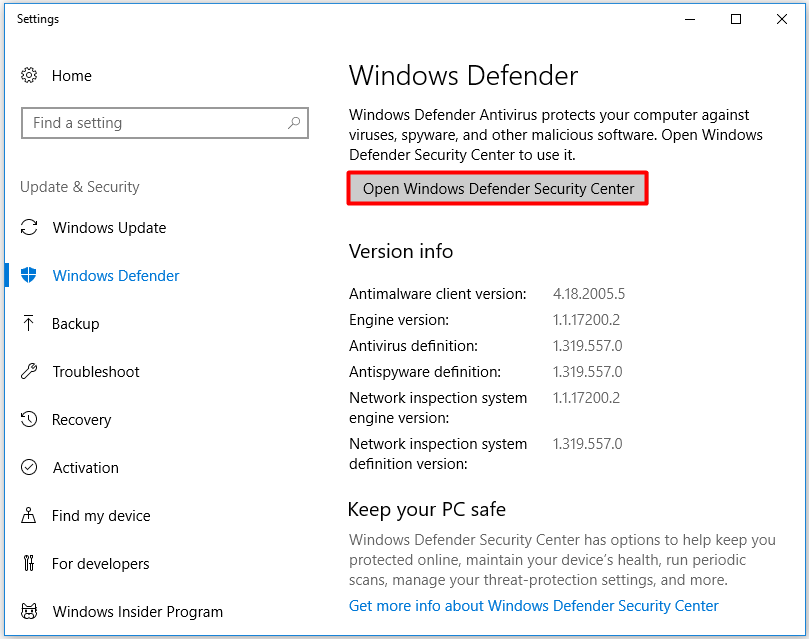Screen dimensions: 809x639
Task: Click the Windows Insider Program cat icon
Action: (x=29, y=611)
